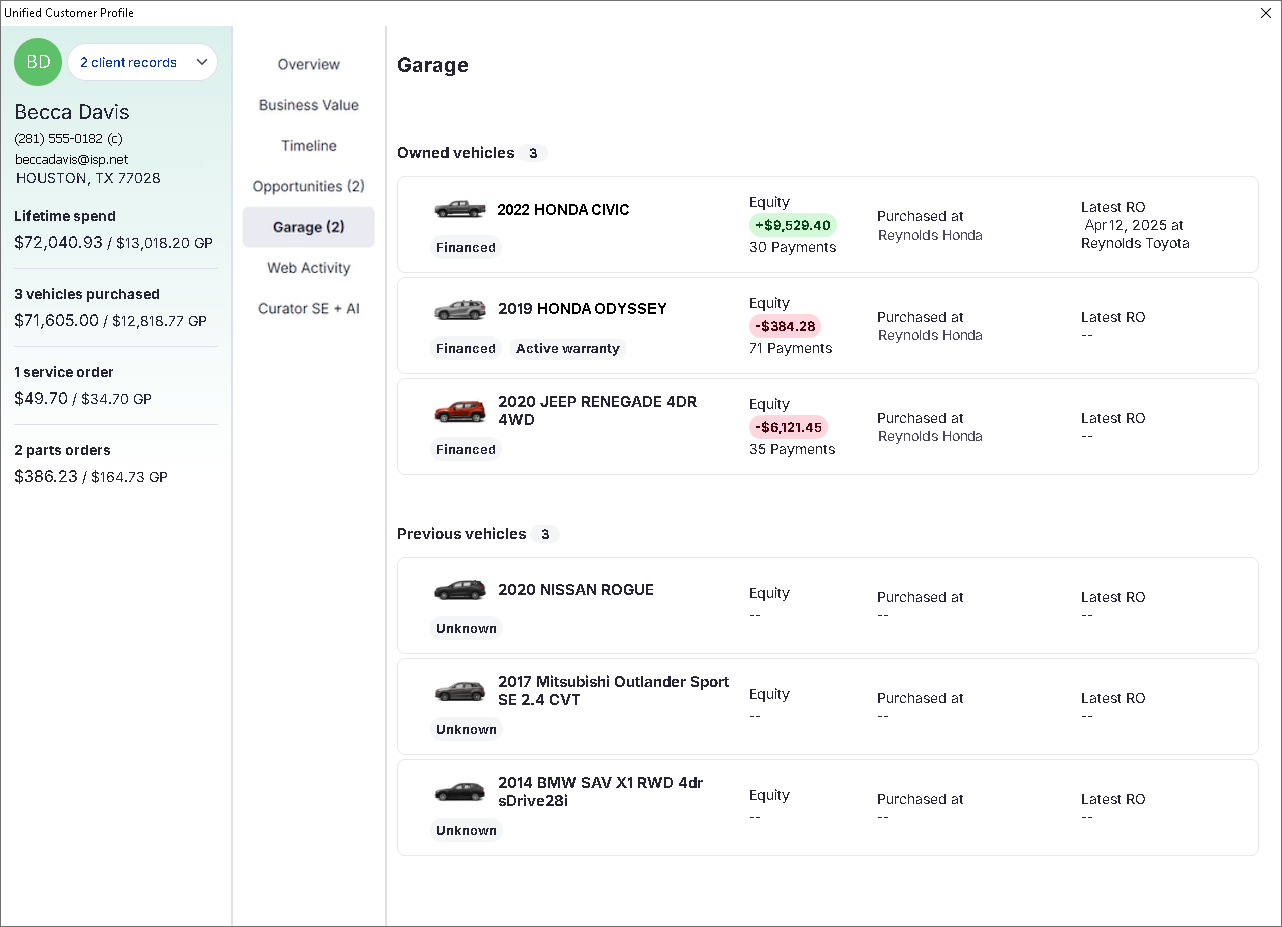Click the 35 Payments text
The image size is (1282, 927).
(792, 449)
